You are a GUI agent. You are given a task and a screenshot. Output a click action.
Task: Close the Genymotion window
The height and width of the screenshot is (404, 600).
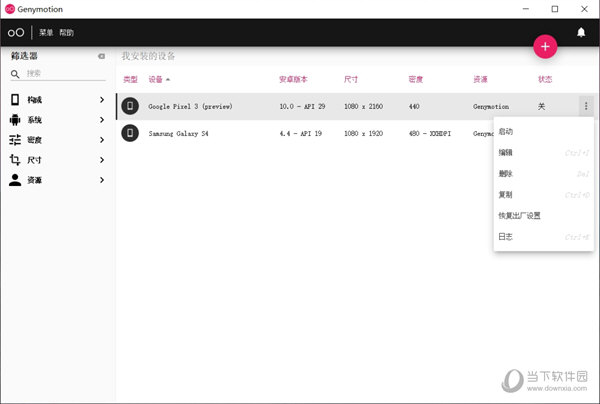(x=584, y=9)
